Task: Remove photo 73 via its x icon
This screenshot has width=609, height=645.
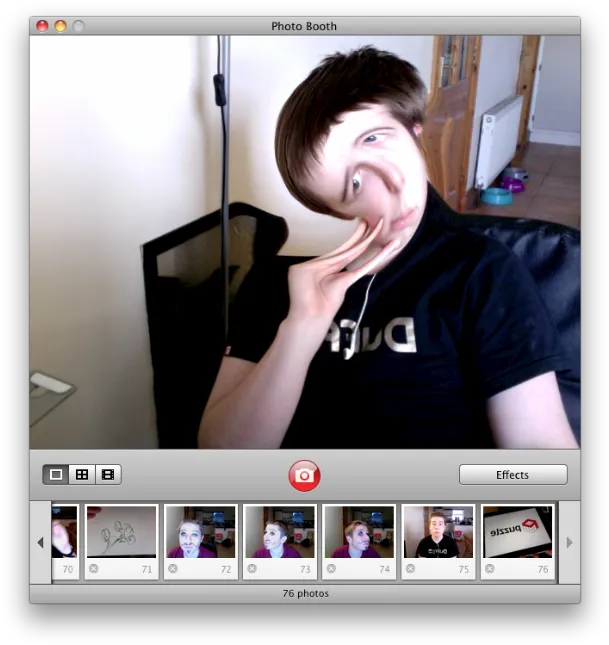Action: click(x=252, y=568)
